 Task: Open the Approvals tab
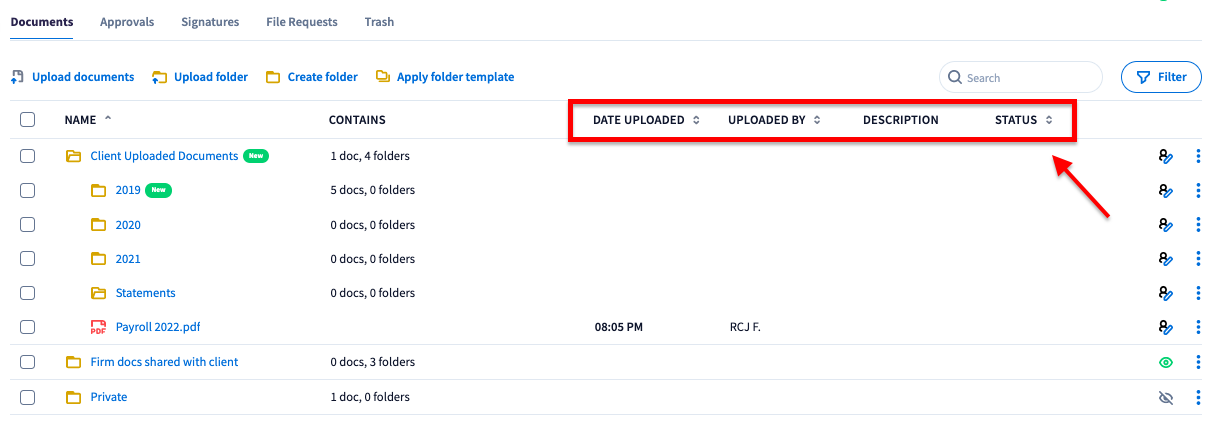click(127, 22)
